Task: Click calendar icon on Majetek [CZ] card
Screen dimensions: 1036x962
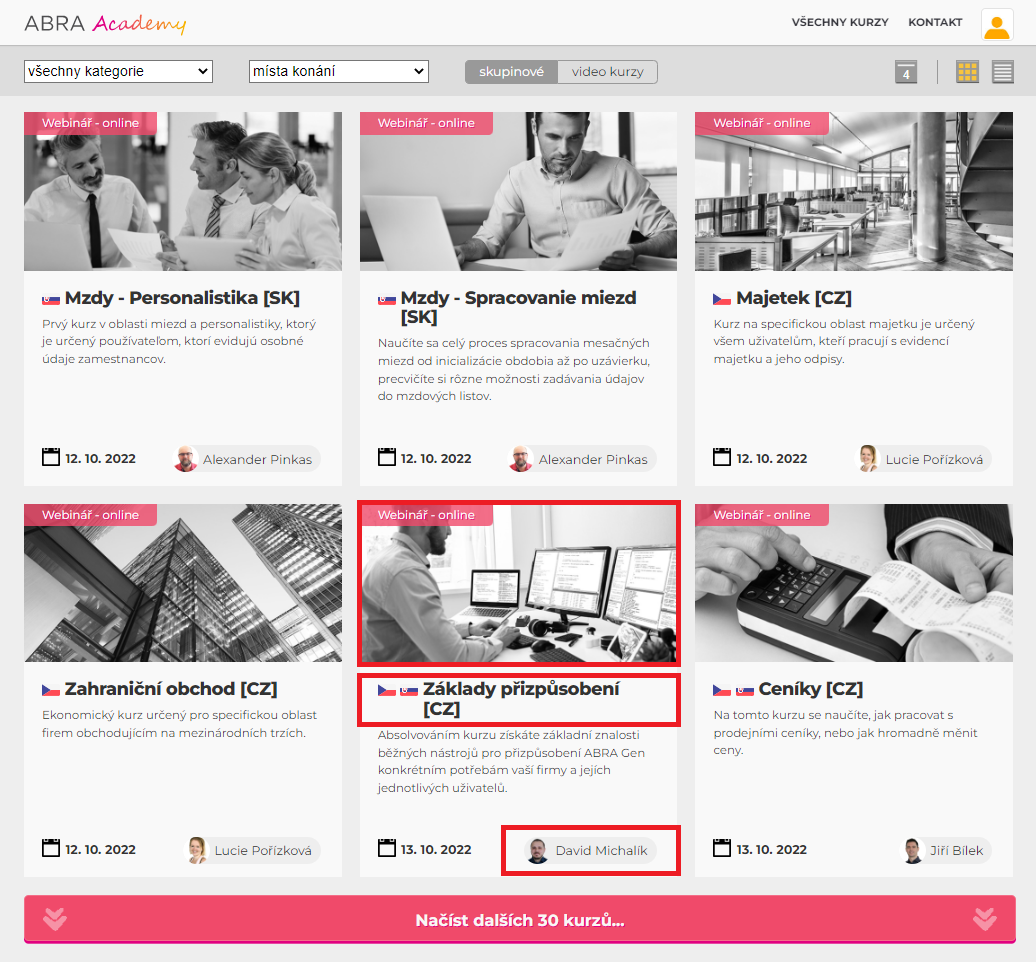Action: click(722, 458)
